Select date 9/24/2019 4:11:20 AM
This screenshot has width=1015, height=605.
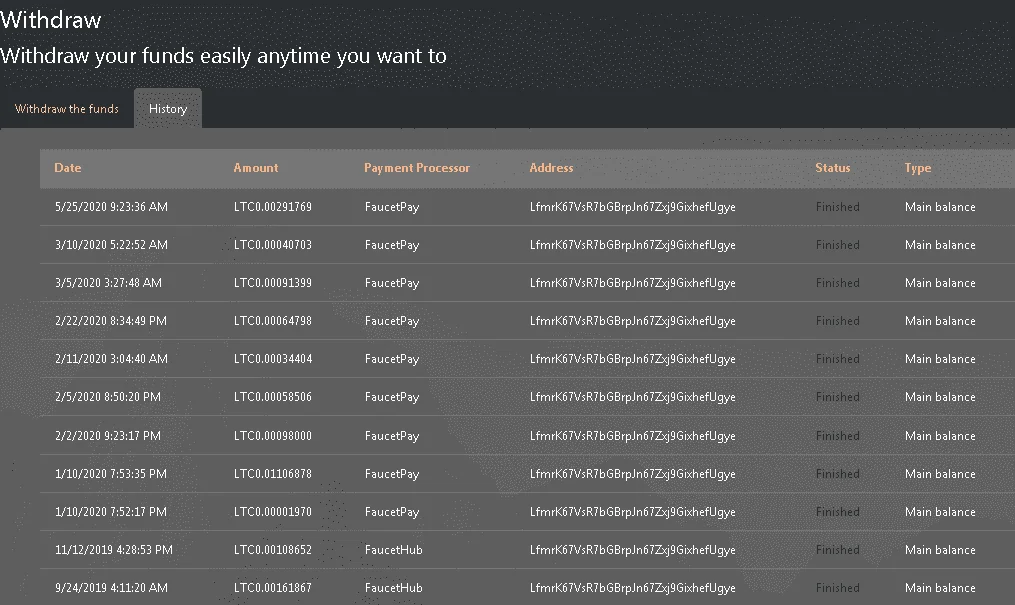(111, 588)
